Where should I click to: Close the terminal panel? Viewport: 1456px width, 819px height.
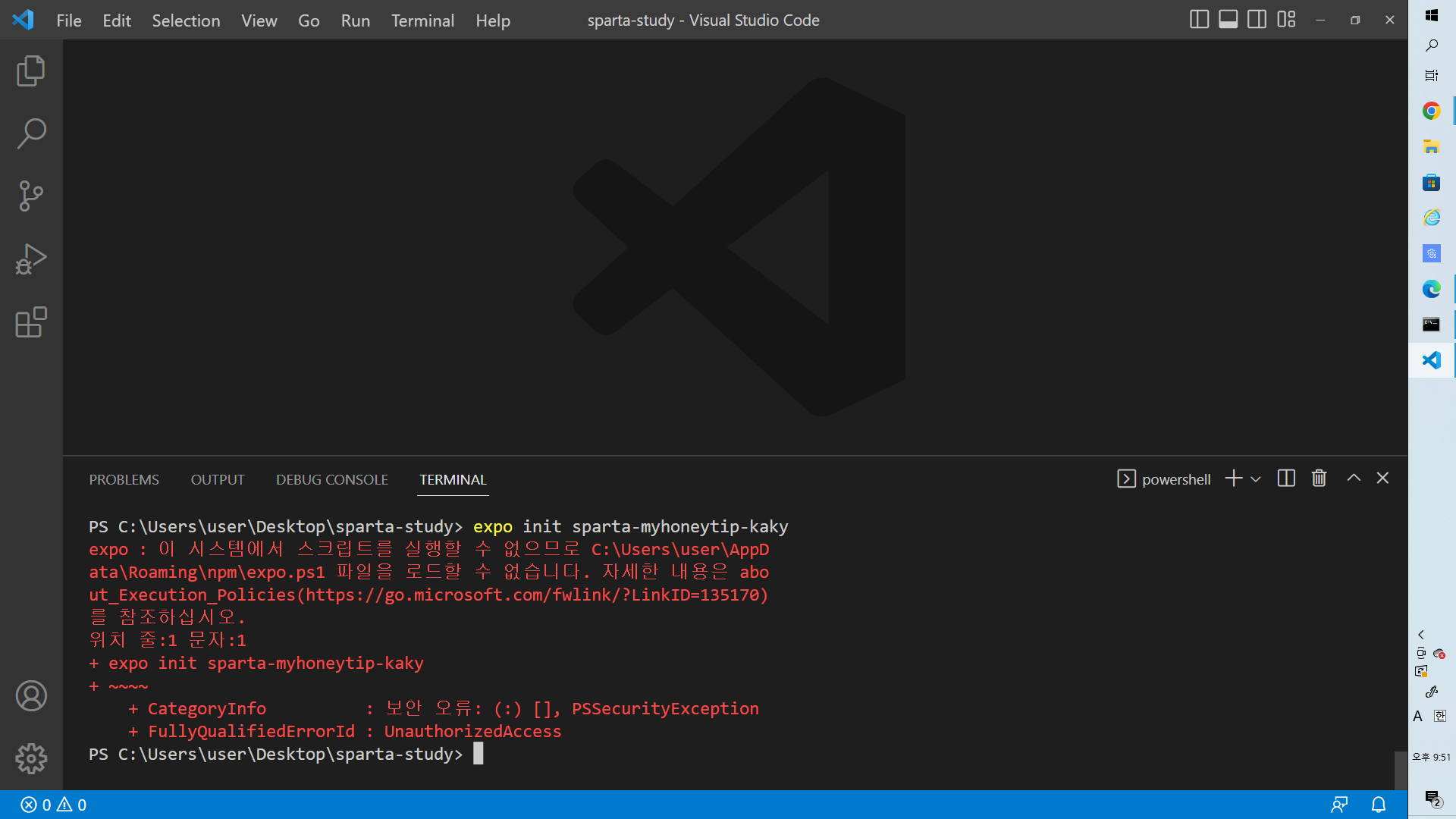point(1382,479)
